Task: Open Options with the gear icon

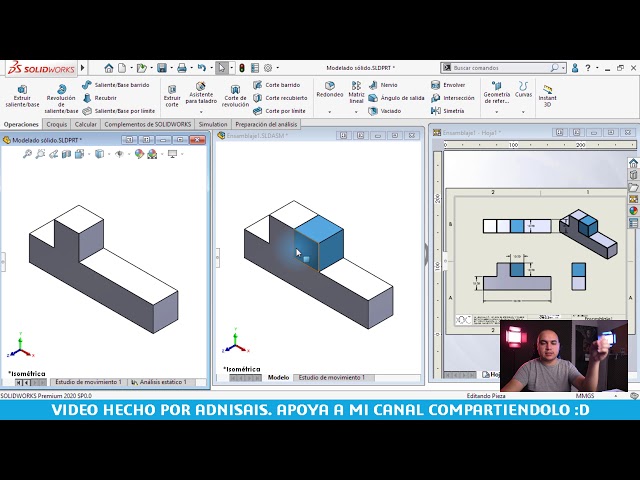Action: click(x=268, y=68)
